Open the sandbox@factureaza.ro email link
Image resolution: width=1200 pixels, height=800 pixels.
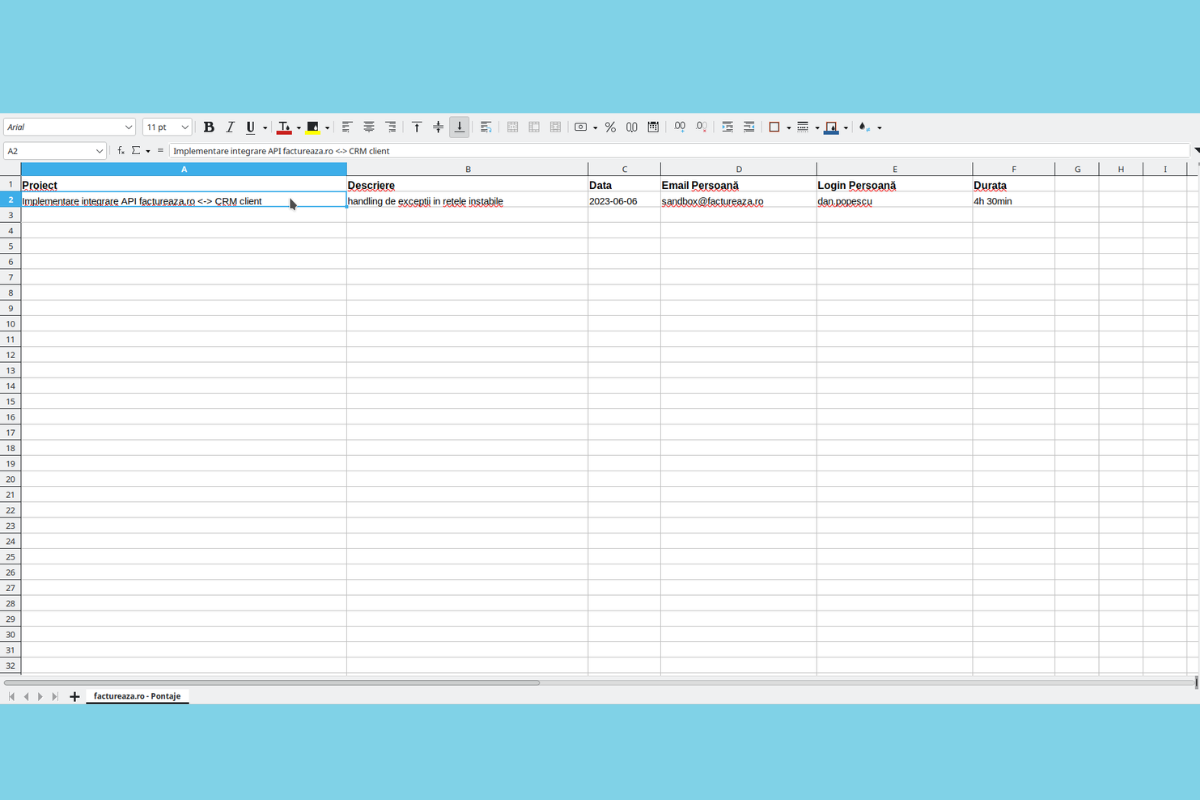click(x=711, y=200)
